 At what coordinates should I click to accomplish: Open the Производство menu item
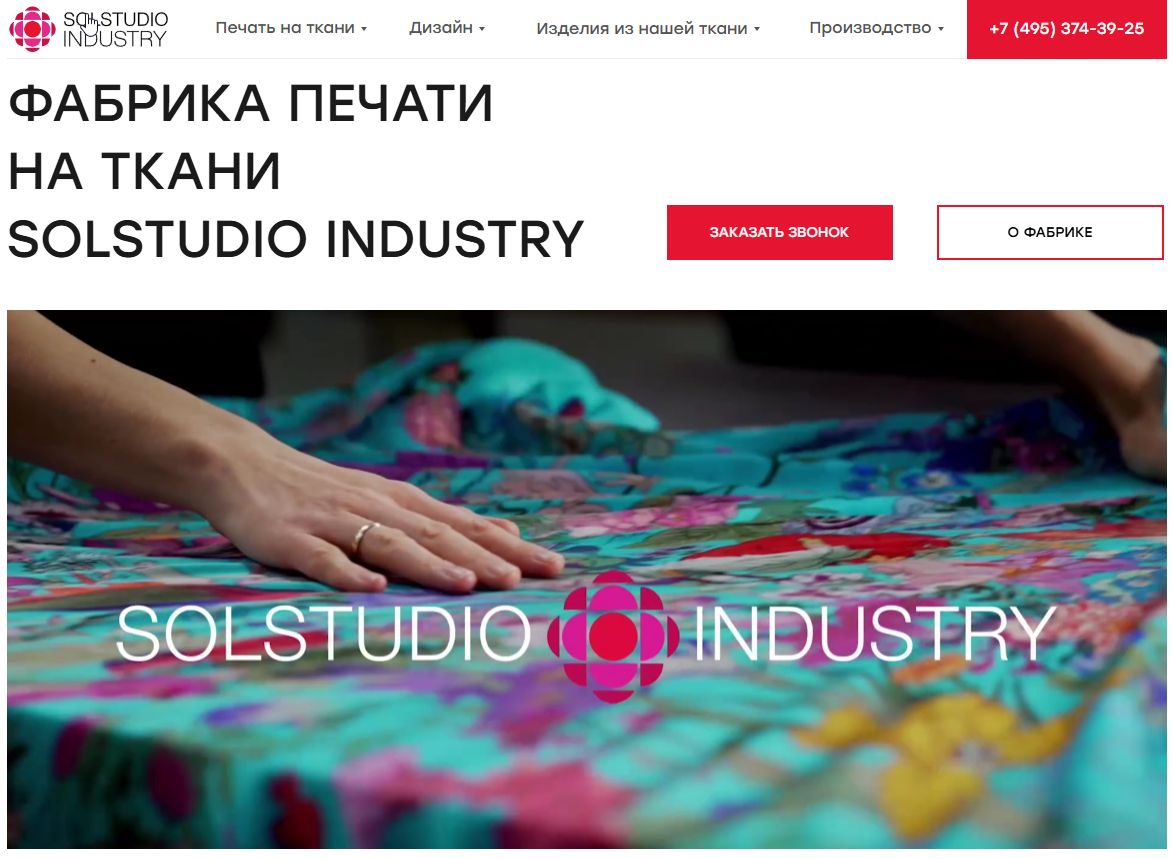click(x=870, y=28)
